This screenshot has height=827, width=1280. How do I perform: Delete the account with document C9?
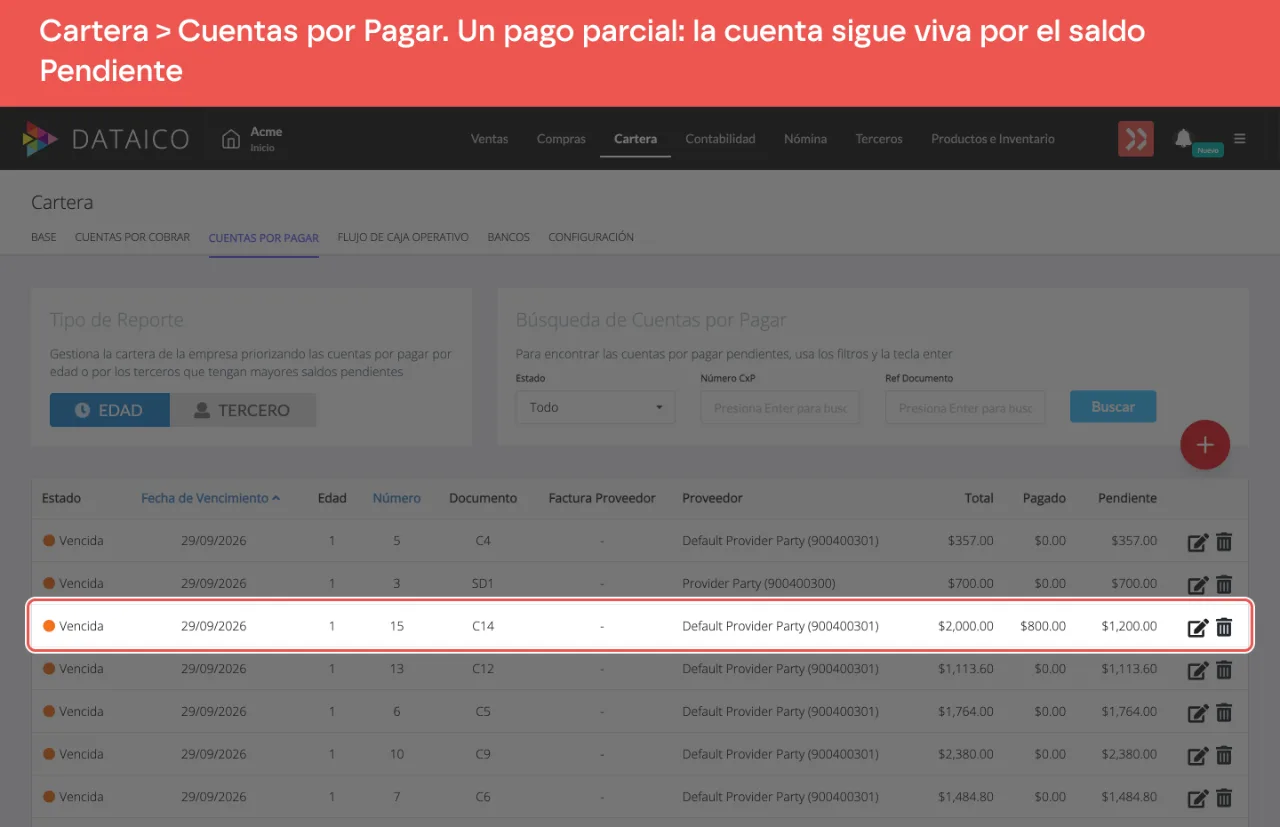point(1224,756)
